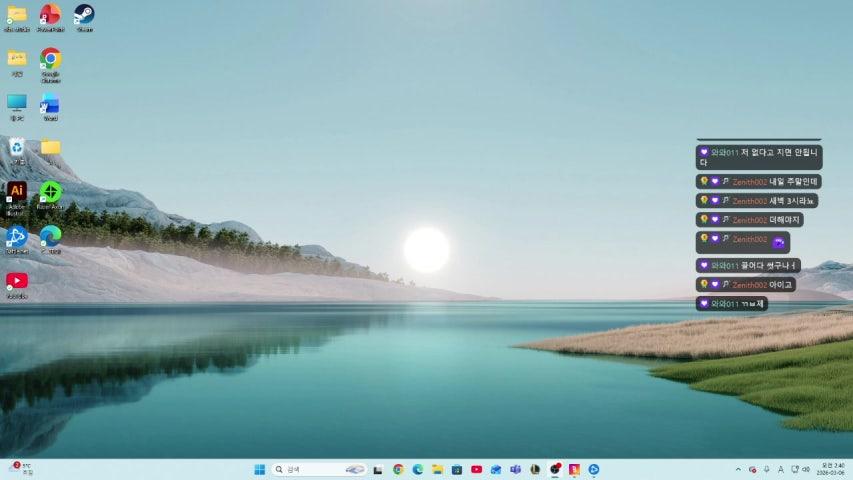Select the Adobe Illustrator desktop icon
853x480 pixels.
pyautogui.click(x=17, y=191)
